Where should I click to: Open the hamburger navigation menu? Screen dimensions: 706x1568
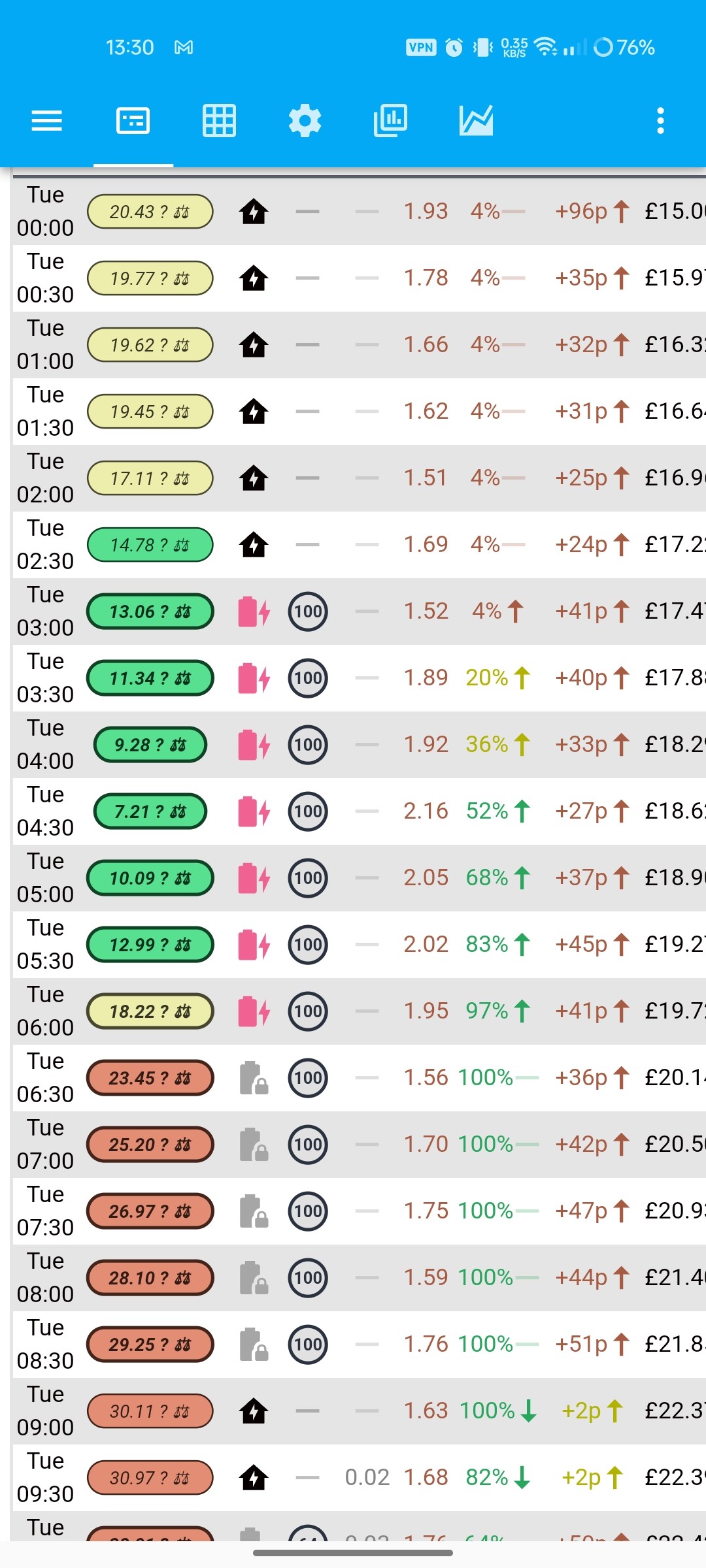pyautogui.click(x=46, y=121)
